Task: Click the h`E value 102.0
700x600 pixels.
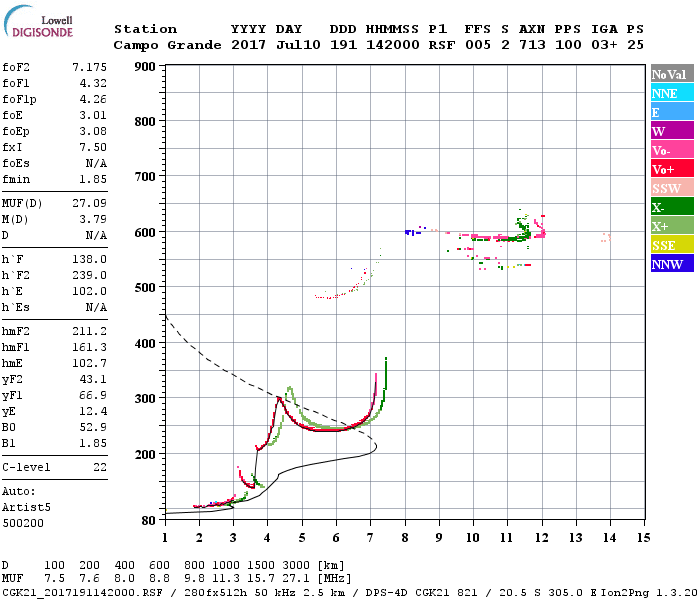Action: pos(89,292)
